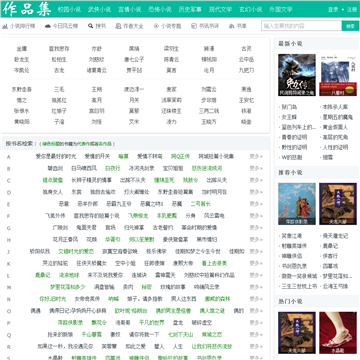The image size is (360, 360).
Task: Open the first cover under 最新小说
Action: [x=297, y=75]
